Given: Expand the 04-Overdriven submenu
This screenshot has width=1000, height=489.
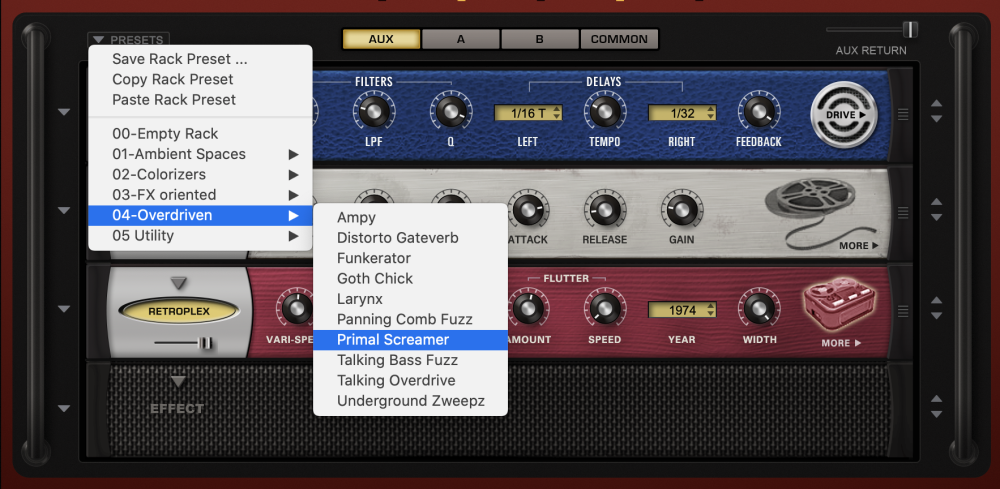Looking at the screenshot, I should point(200,215).
